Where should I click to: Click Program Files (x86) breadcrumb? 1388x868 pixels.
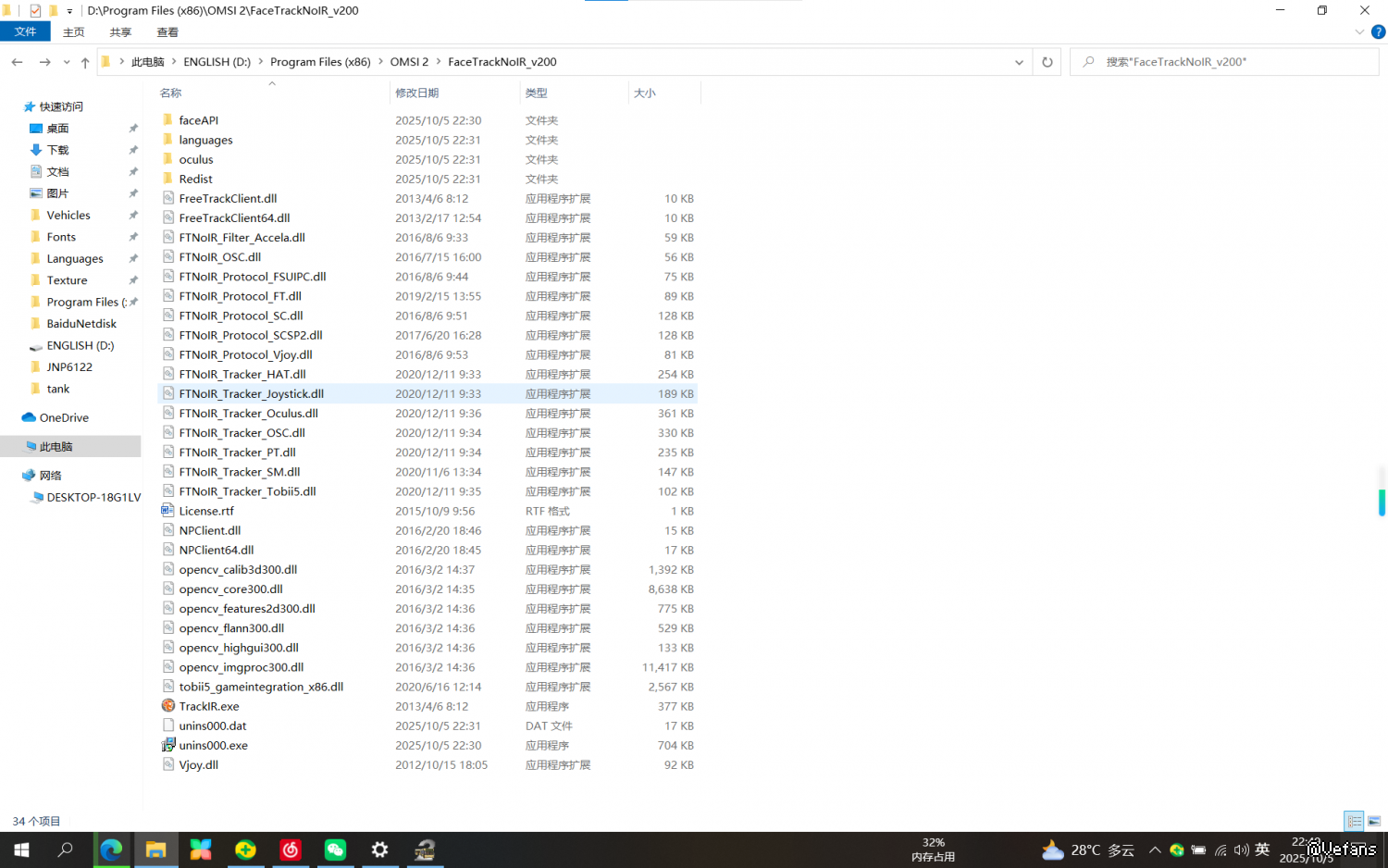(x=320, y=62)
